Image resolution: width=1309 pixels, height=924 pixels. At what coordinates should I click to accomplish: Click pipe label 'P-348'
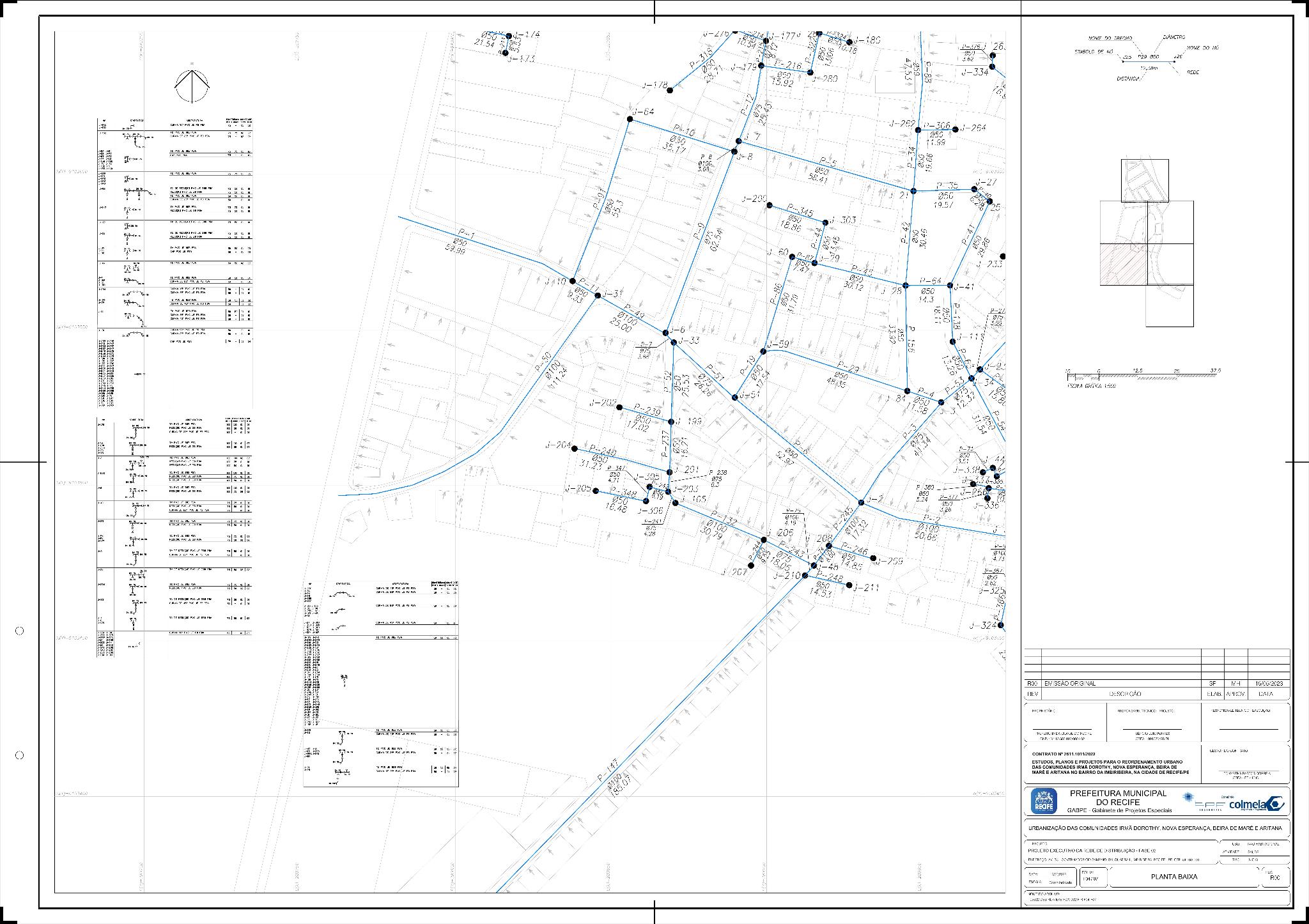(x=624, y=494)
